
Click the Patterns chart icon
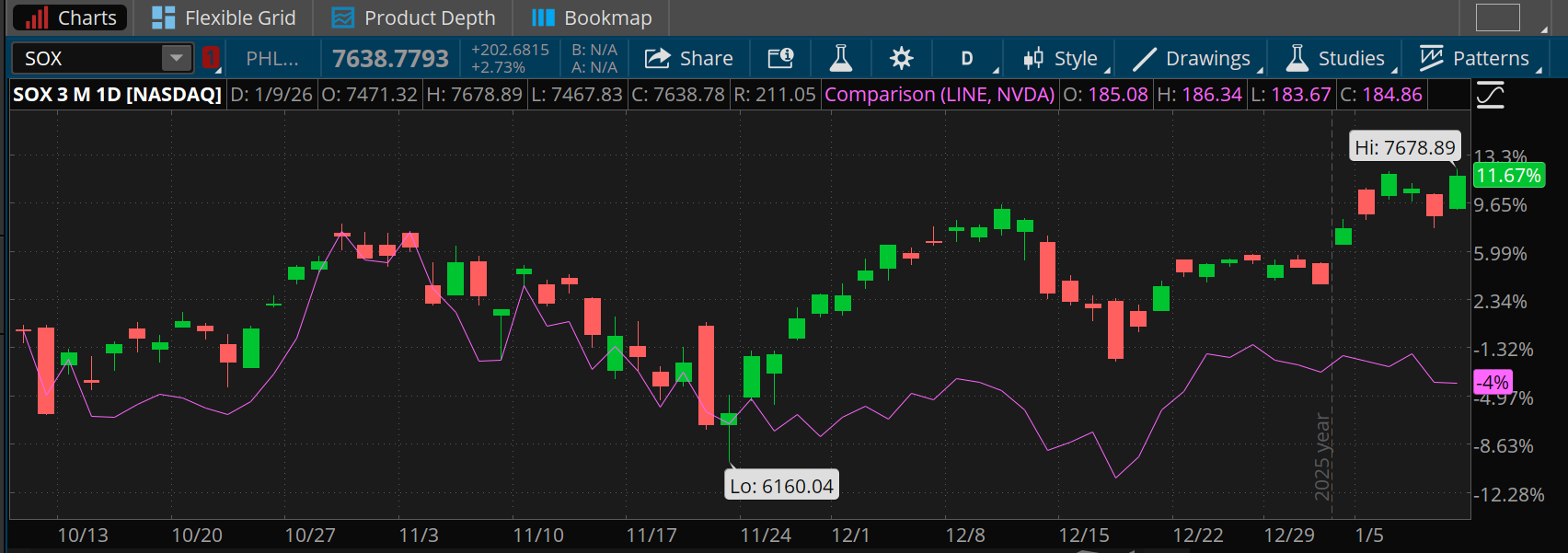1431,59
